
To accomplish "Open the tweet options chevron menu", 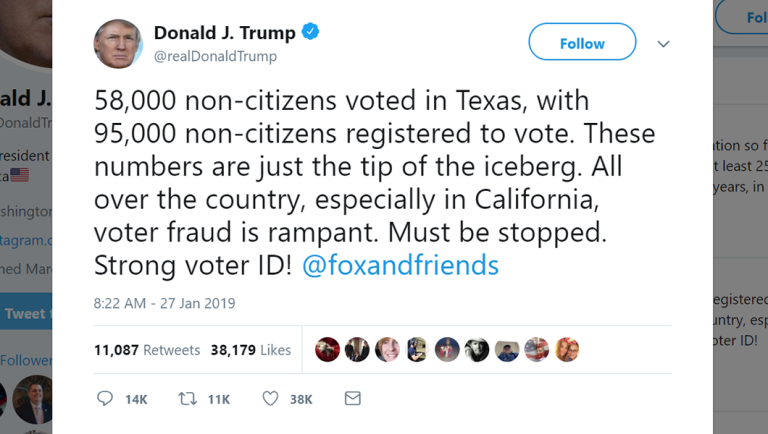I will pyautogui.click(x=663, y=44).
